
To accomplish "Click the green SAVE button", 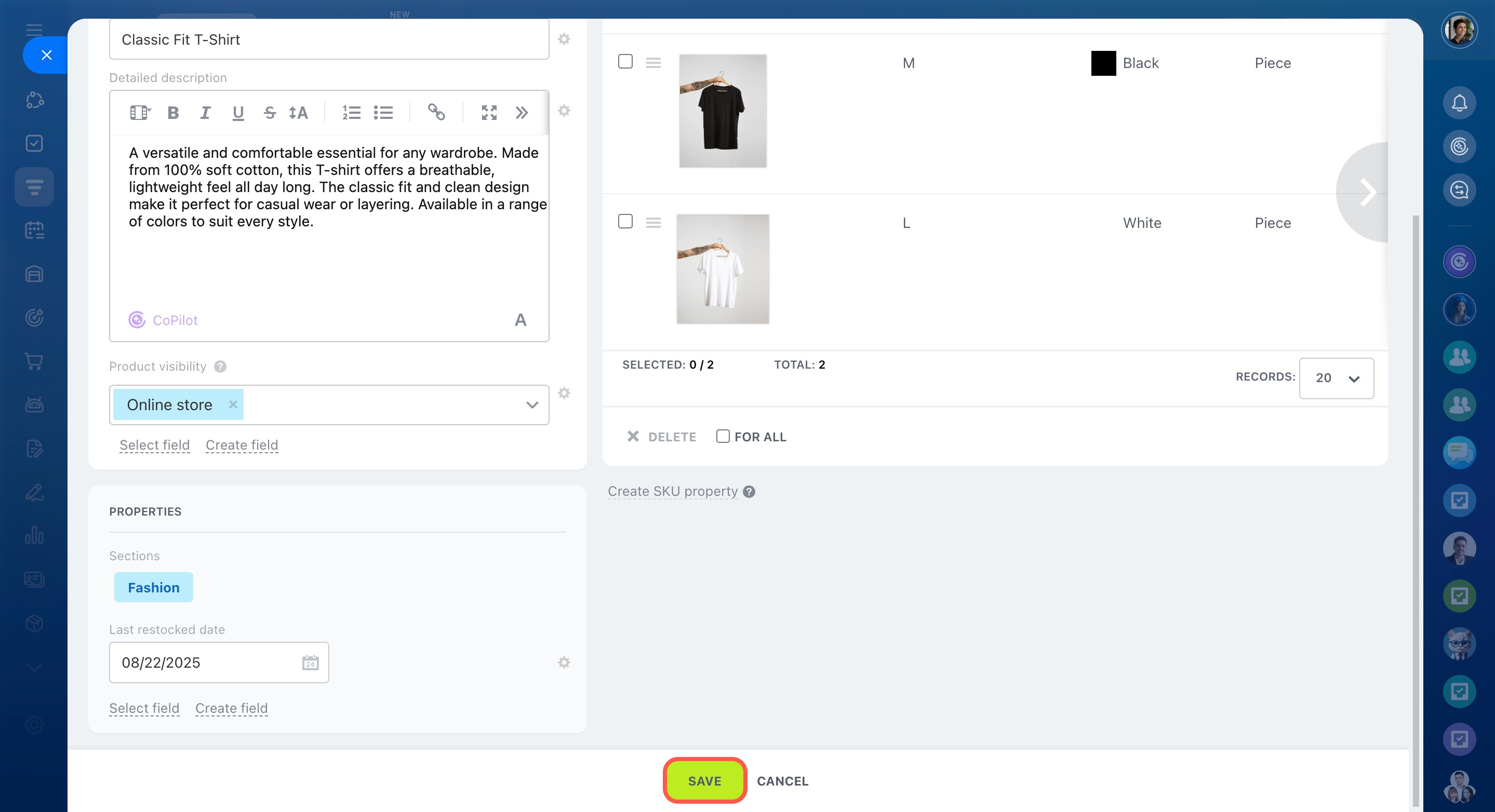I will 704,781.
